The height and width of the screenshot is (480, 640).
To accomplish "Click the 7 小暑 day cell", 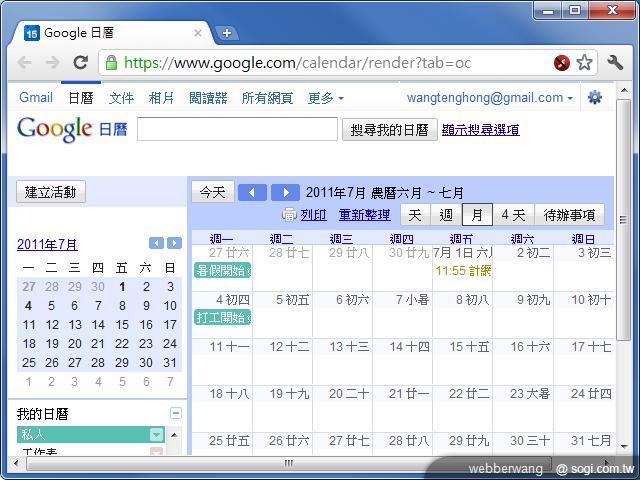I will (402, 315).
